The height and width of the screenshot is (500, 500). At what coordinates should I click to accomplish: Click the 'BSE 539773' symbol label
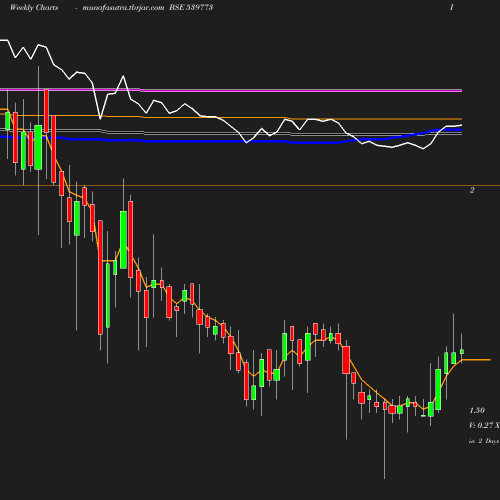click(x=191, y=7)
